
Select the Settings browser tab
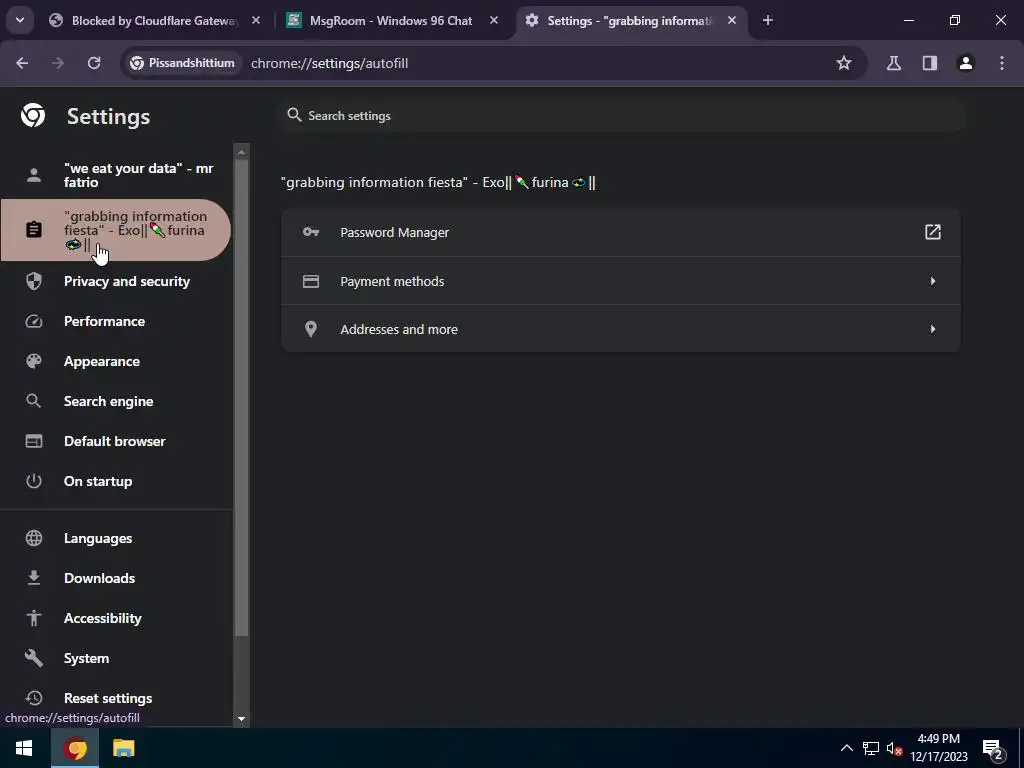pyautogui.click(x=630, y=20)
